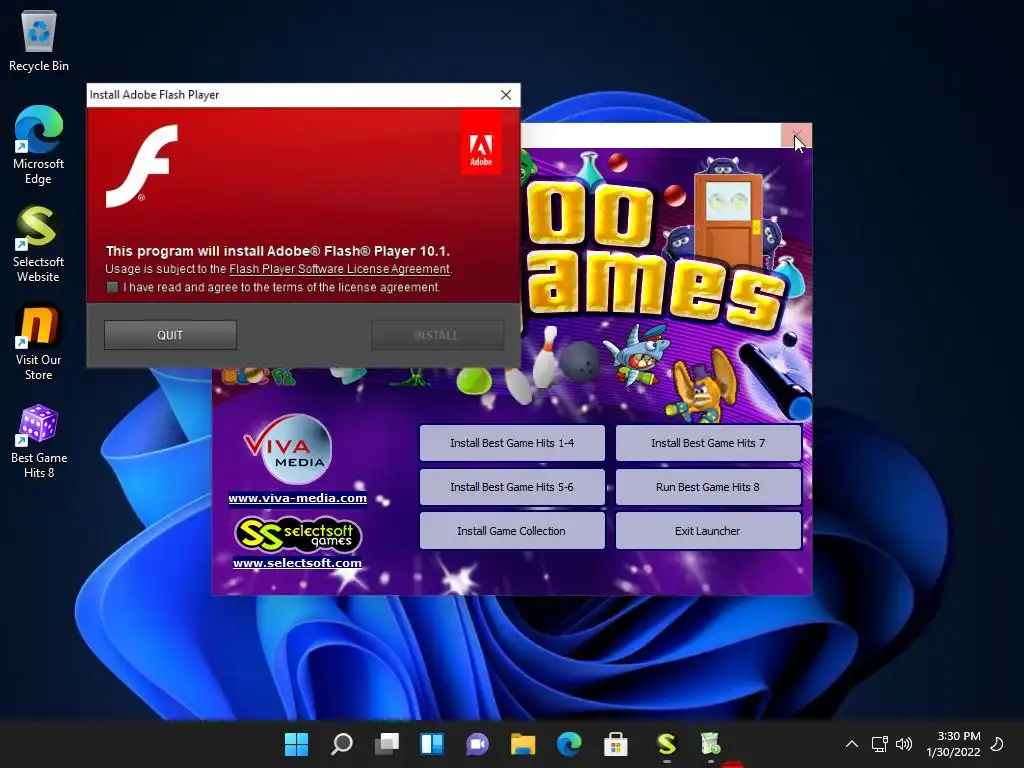Check the license agreement checkbox
Viewport: 1024px width, 768px height.
[112, 287]
